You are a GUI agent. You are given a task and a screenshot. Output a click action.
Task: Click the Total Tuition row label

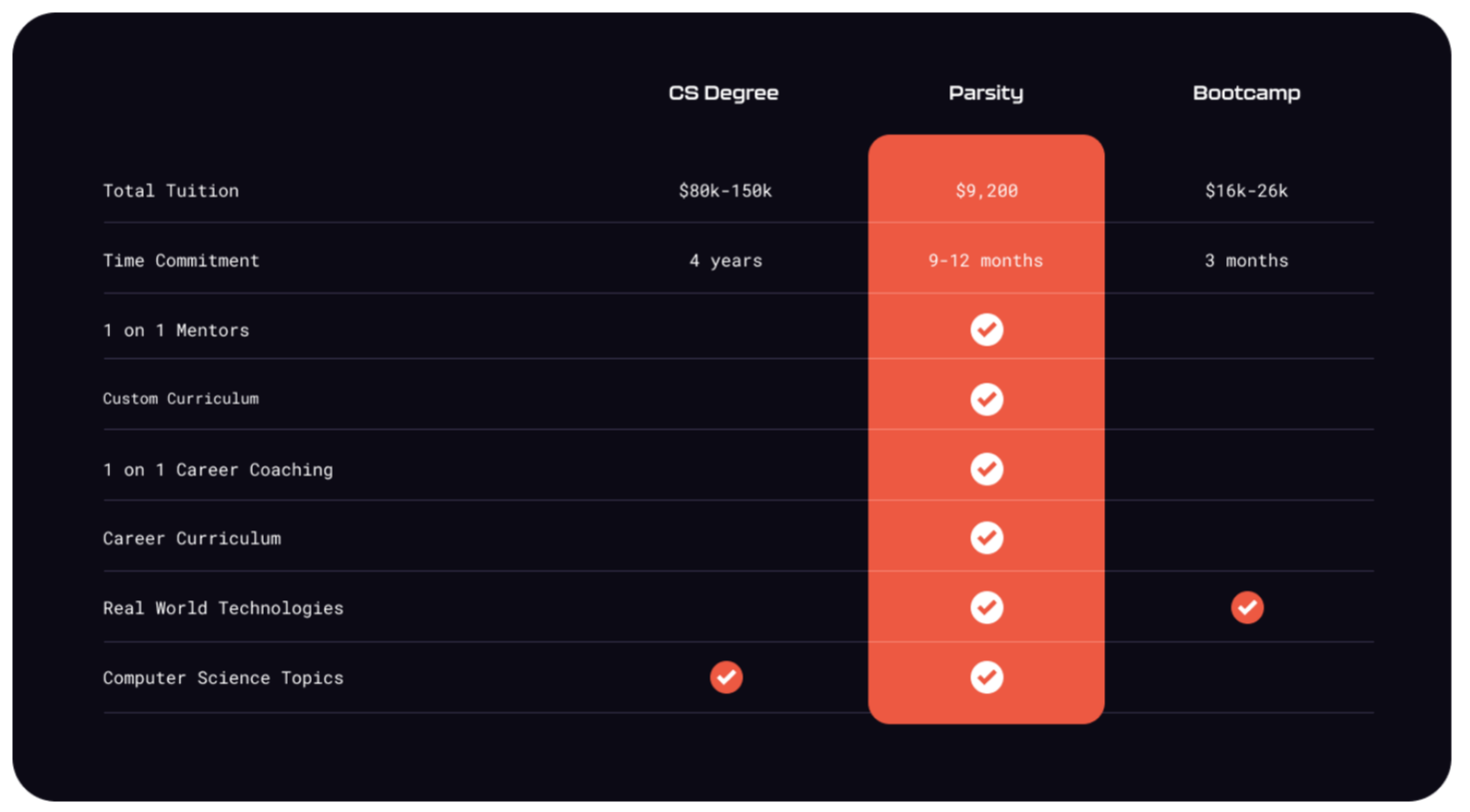click(x=171, y=191)
